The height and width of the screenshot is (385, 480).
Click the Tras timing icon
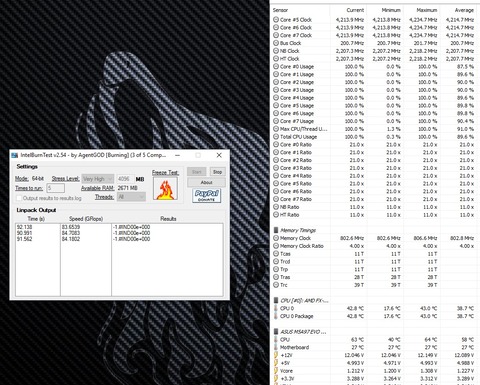tap(276, 277)
